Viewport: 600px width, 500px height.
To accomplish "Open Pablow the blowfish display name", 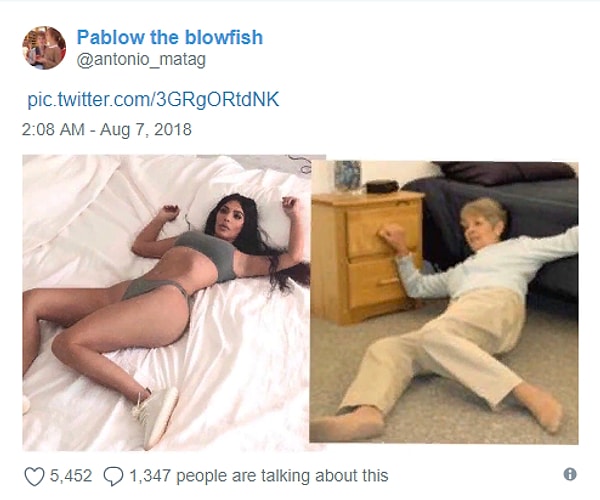I will pos(170,37).
